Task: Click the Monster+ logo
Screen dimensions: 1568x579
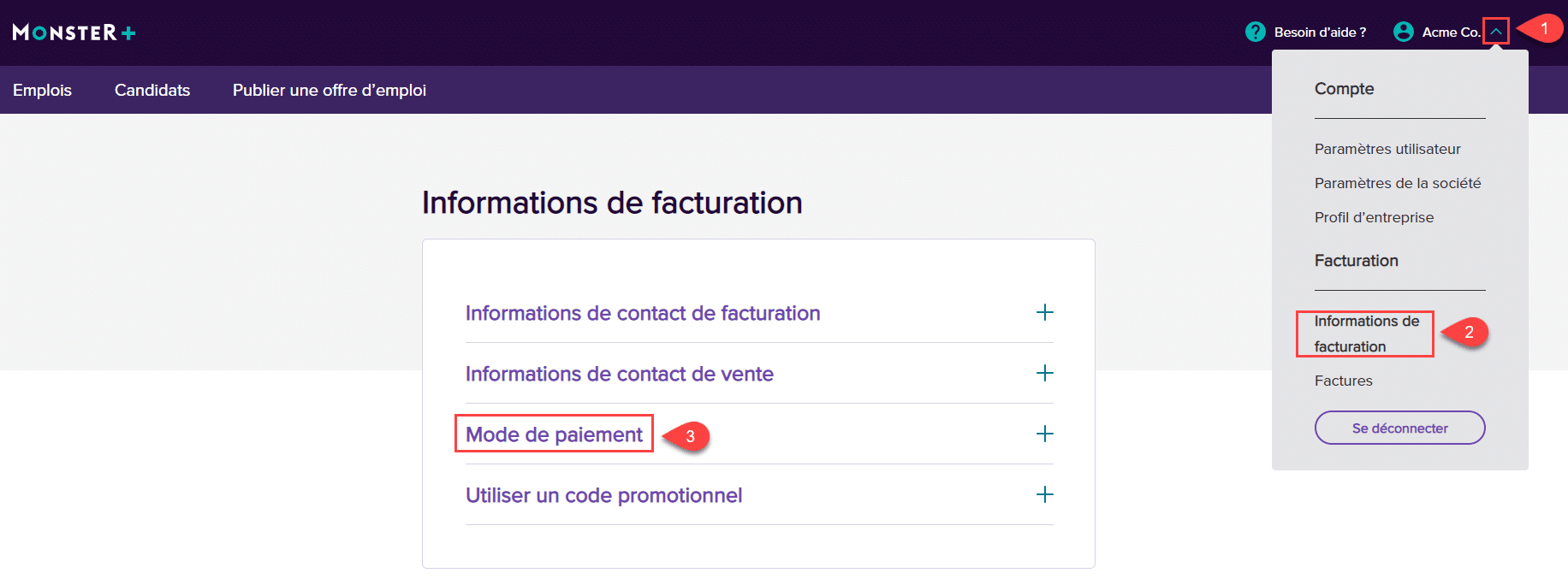Action: (x=74, y=32)
